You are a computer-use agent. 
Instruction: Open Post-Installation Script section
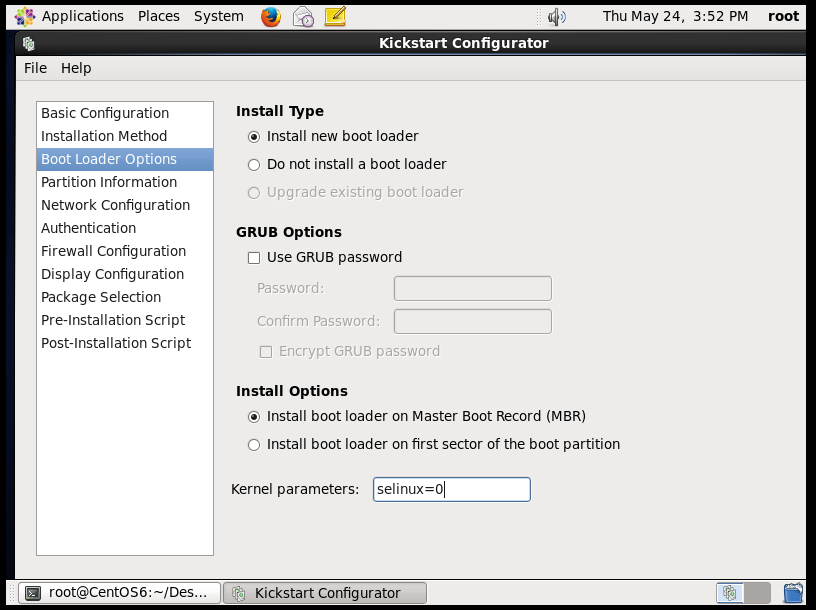coord(125,343)
